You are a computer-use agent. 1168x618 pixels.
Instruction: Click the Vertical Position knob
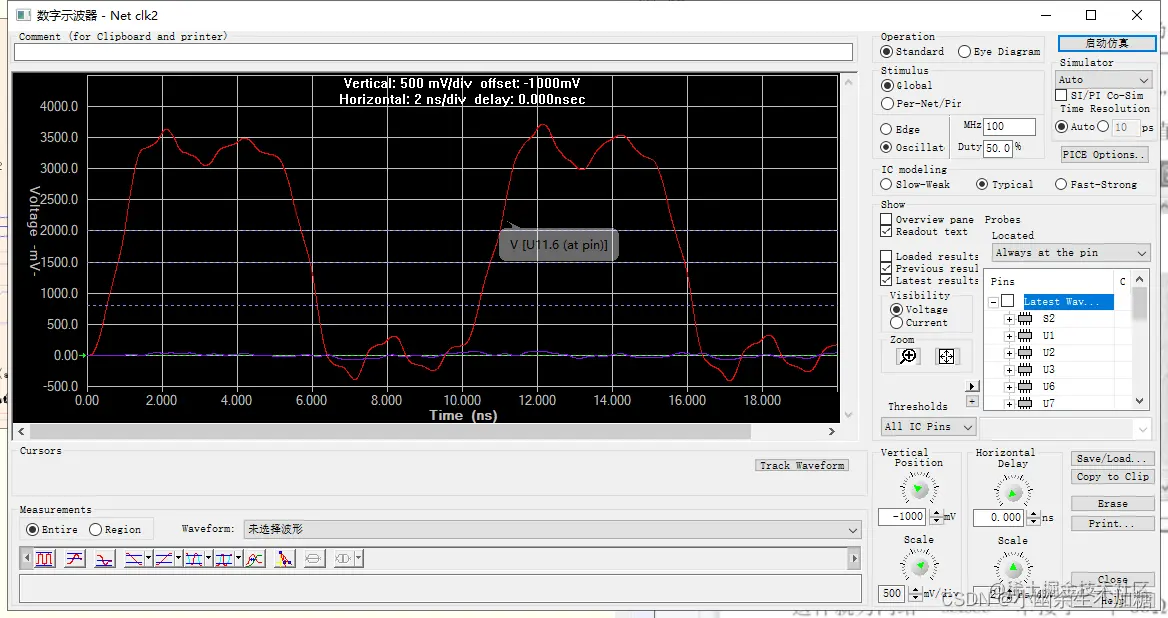(x=918, y=489)
